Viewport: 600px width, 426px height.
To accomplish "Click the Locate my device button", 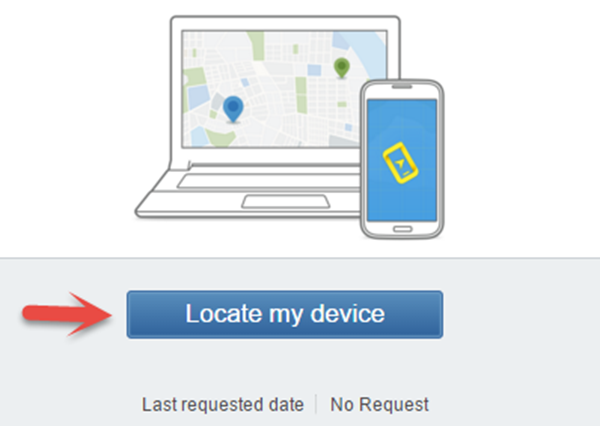I will click(285, 314).
